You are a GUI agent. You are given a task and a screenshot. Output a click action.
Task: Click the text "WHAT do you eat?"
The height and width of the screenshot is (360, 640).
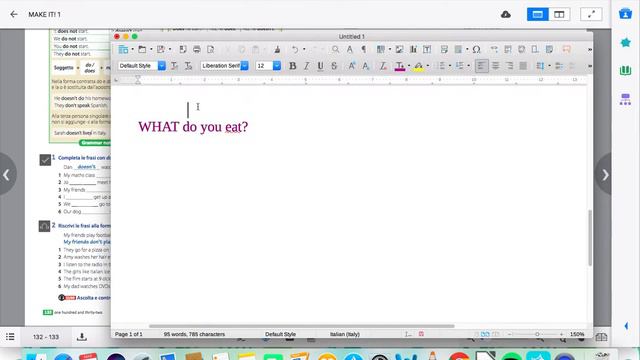point(193,127)
